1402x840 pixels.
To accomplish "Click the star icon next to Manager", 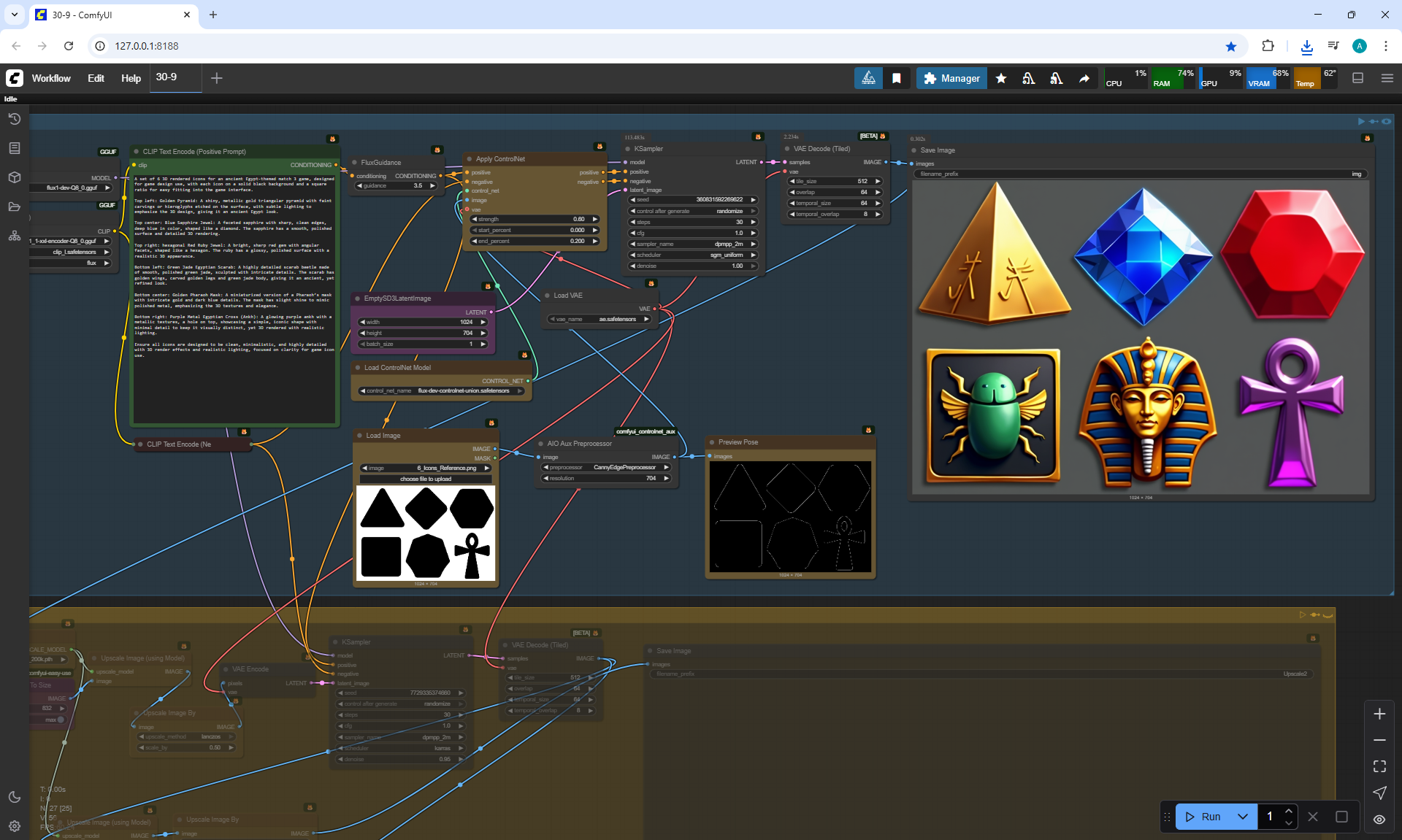I will [1001, 78].
